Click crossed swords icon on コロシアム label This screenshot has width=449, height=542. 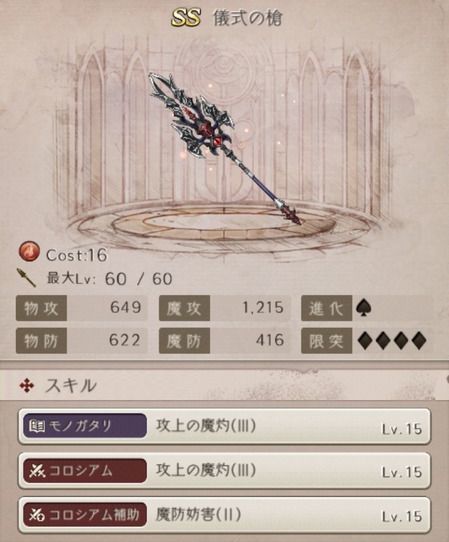(37, 471)
